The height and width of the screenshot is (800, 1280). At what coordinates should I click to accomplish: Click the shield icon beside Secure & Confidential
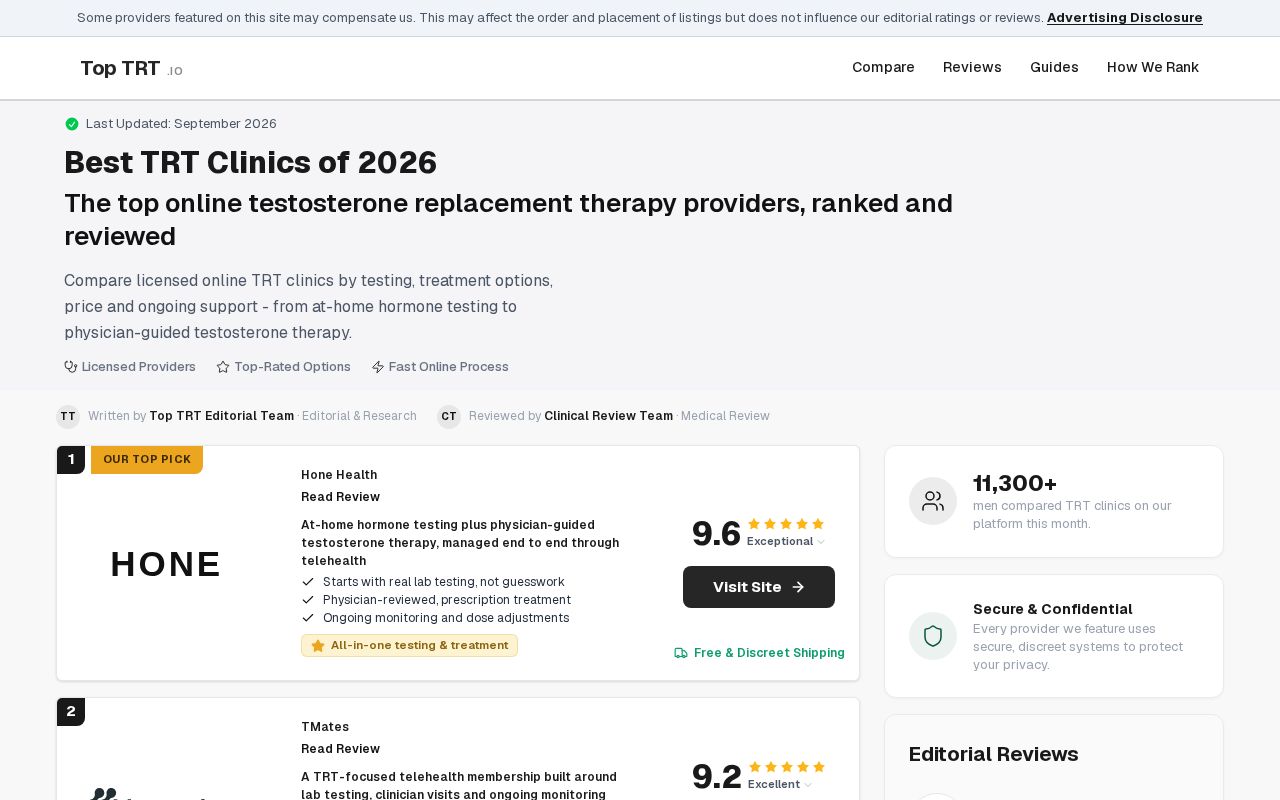coord(933,636)
